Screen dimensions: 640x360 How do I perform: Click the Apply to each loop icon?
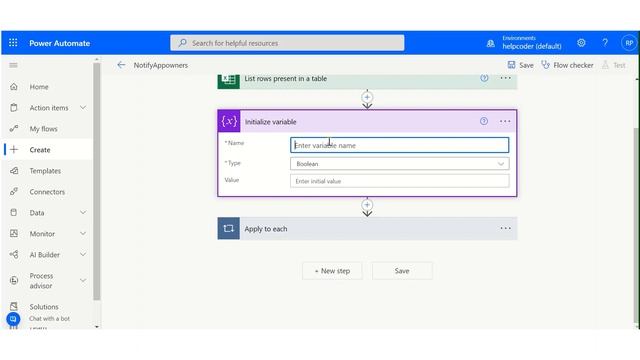pyautogui.click(x=229, y=229)
